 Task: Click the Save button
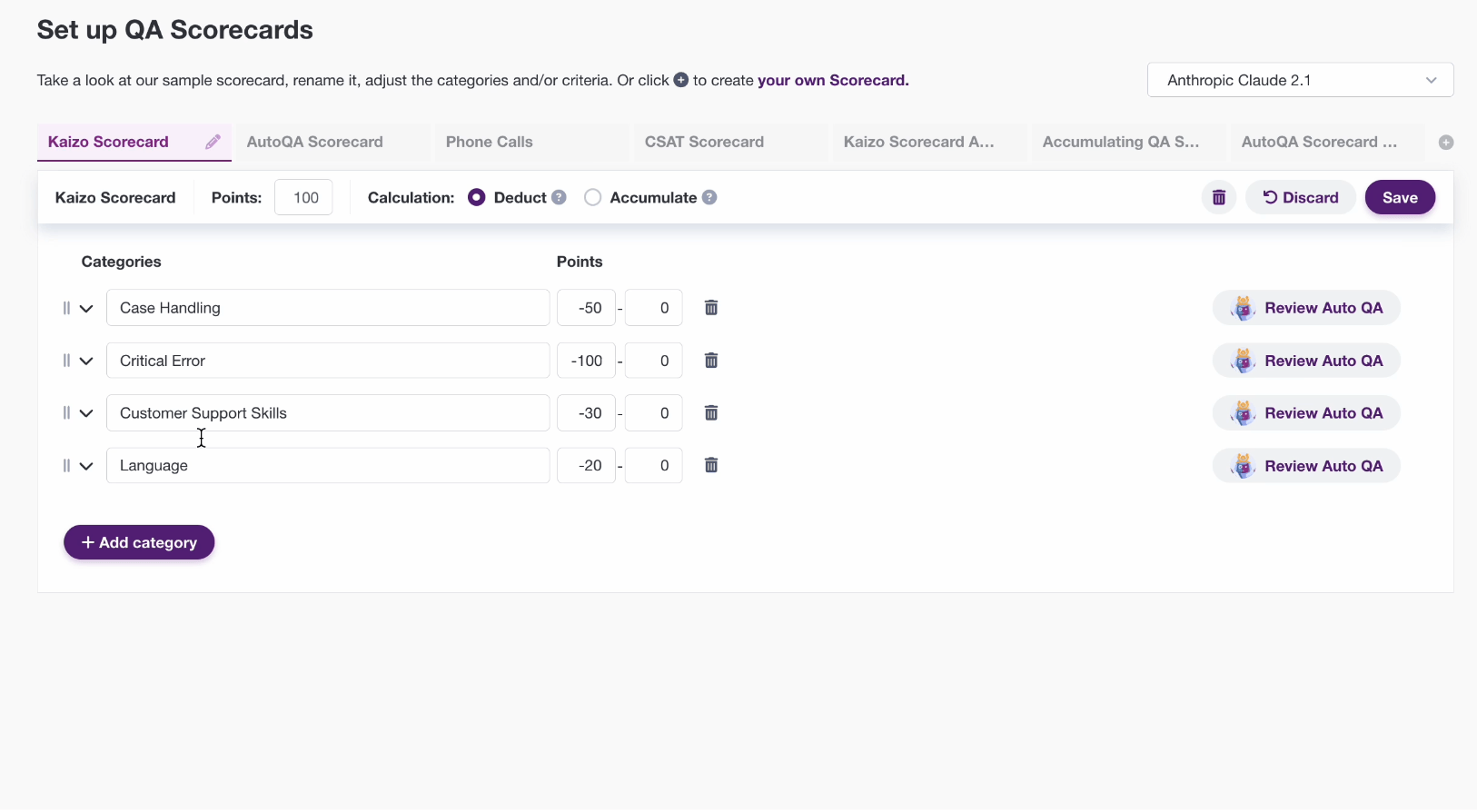pos(1399,198)
